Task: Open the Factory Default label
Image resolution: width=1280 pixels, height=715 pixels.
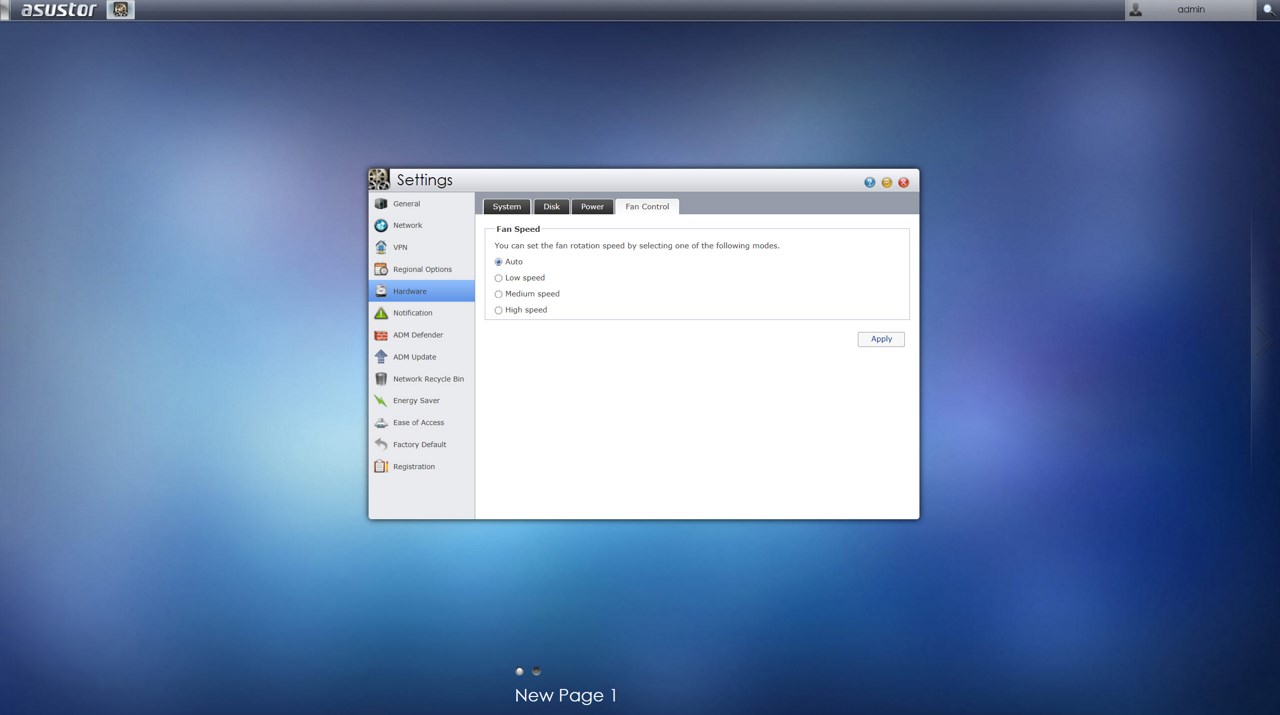Action: tap(420, 445)
